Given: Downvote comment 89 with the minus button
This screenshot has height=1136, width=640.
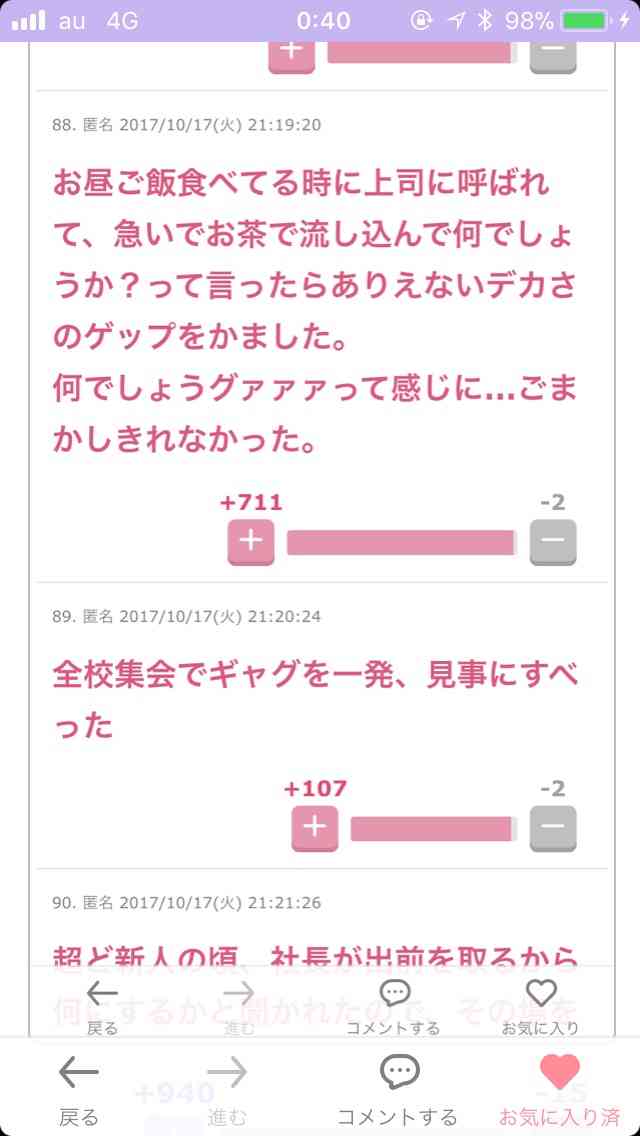Looking at the screenshot, I should click(553, 828).
